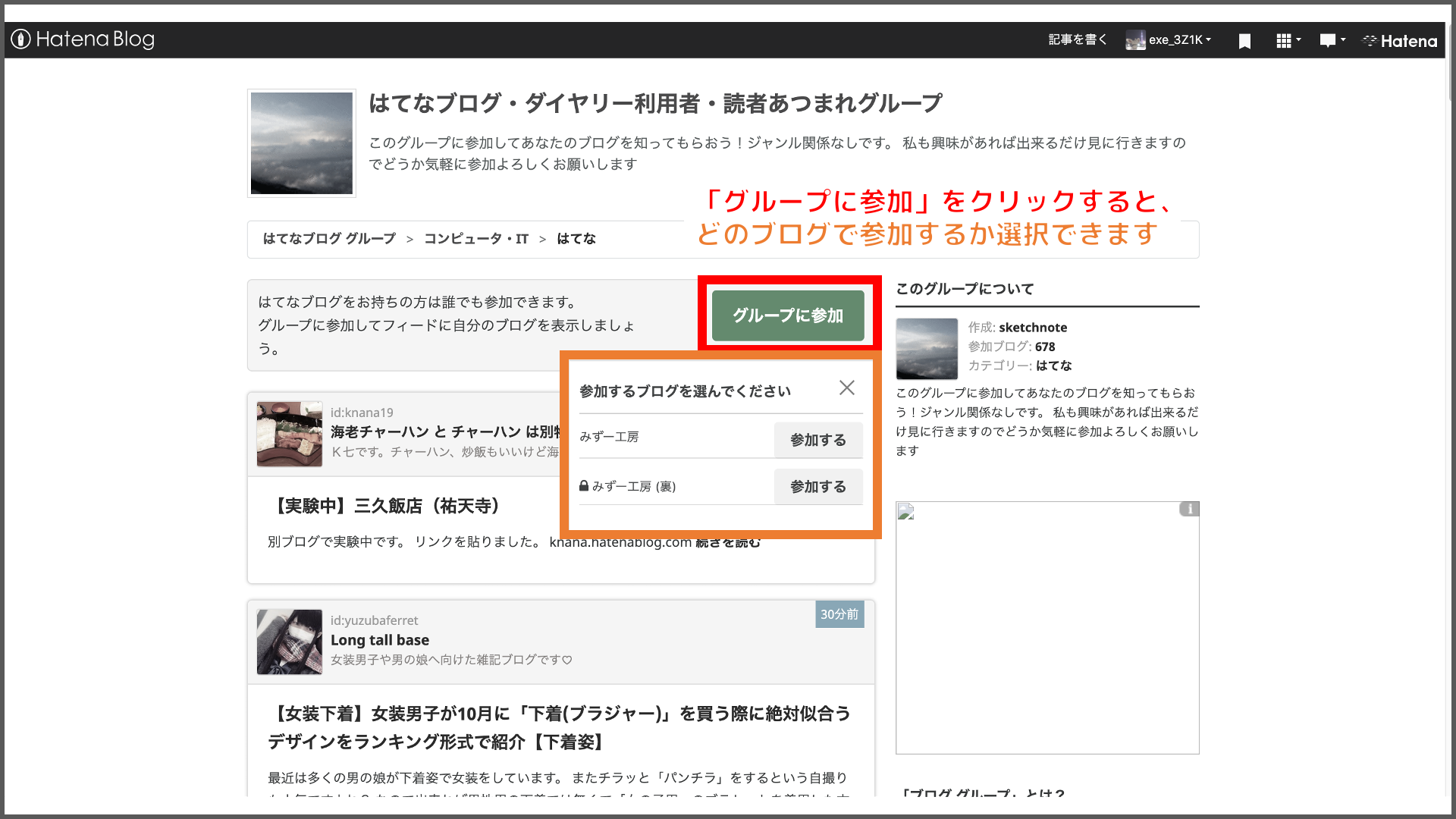Select the 参加するブログを選んでください heading

[685, 391]
